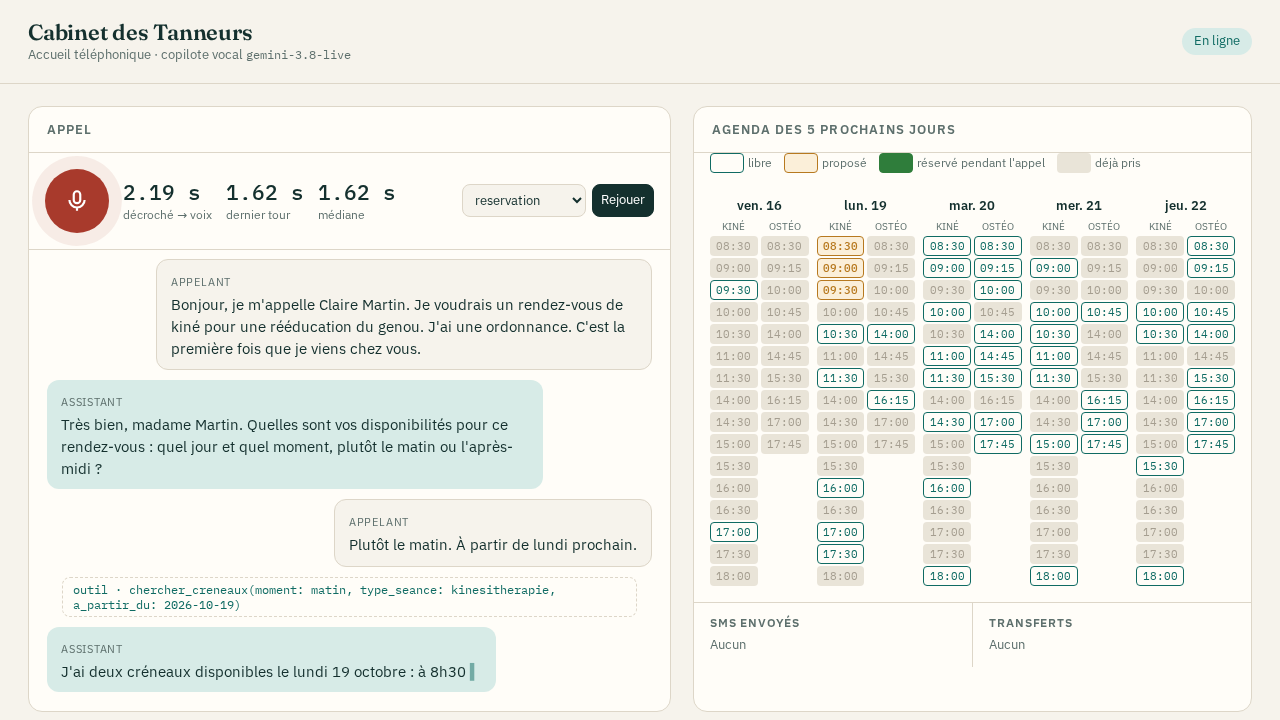
Task: Select Monday 19 kiné 17:30 slot
Action: [x=840, y=554]
